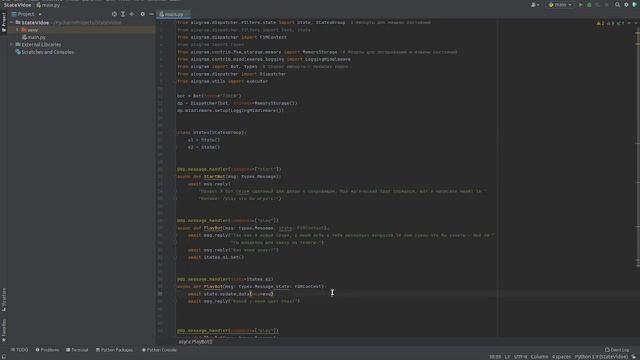Open the user account icon menu

point(534,5)
